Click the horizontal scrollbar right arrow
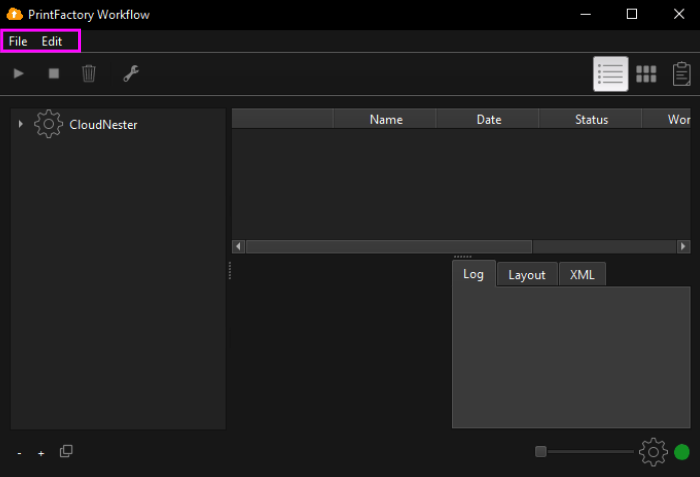 (683, 247)
